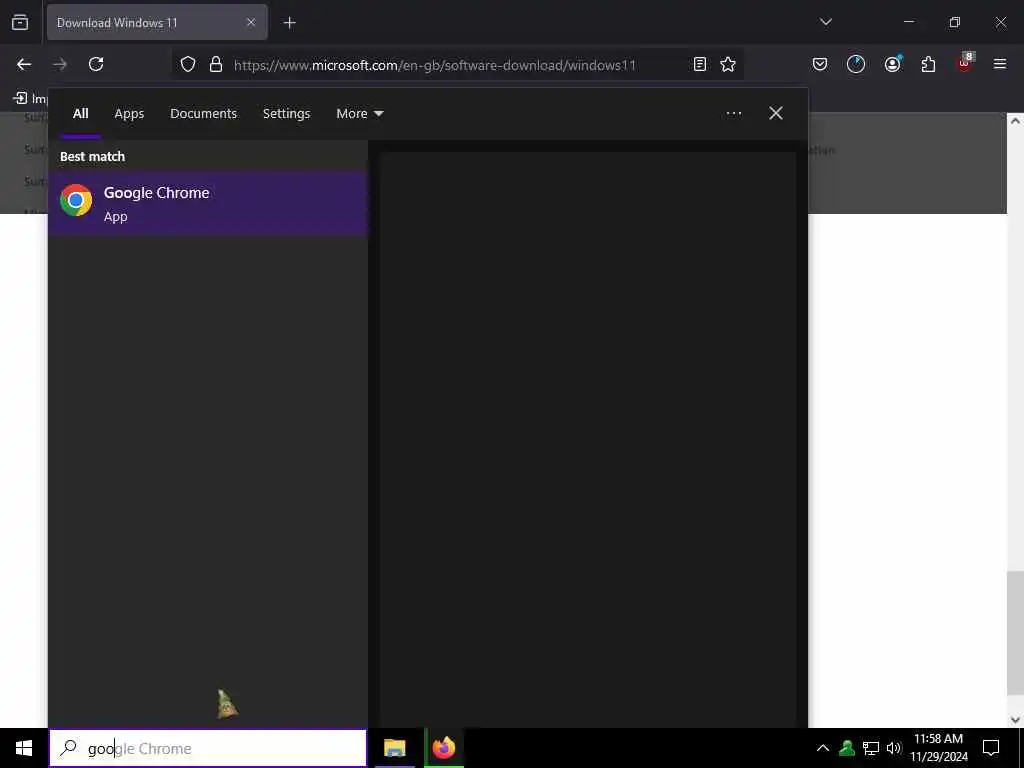Open the Firefox hamburger menu
Screen dimensions: 1024x768
tap(1000, 64)
